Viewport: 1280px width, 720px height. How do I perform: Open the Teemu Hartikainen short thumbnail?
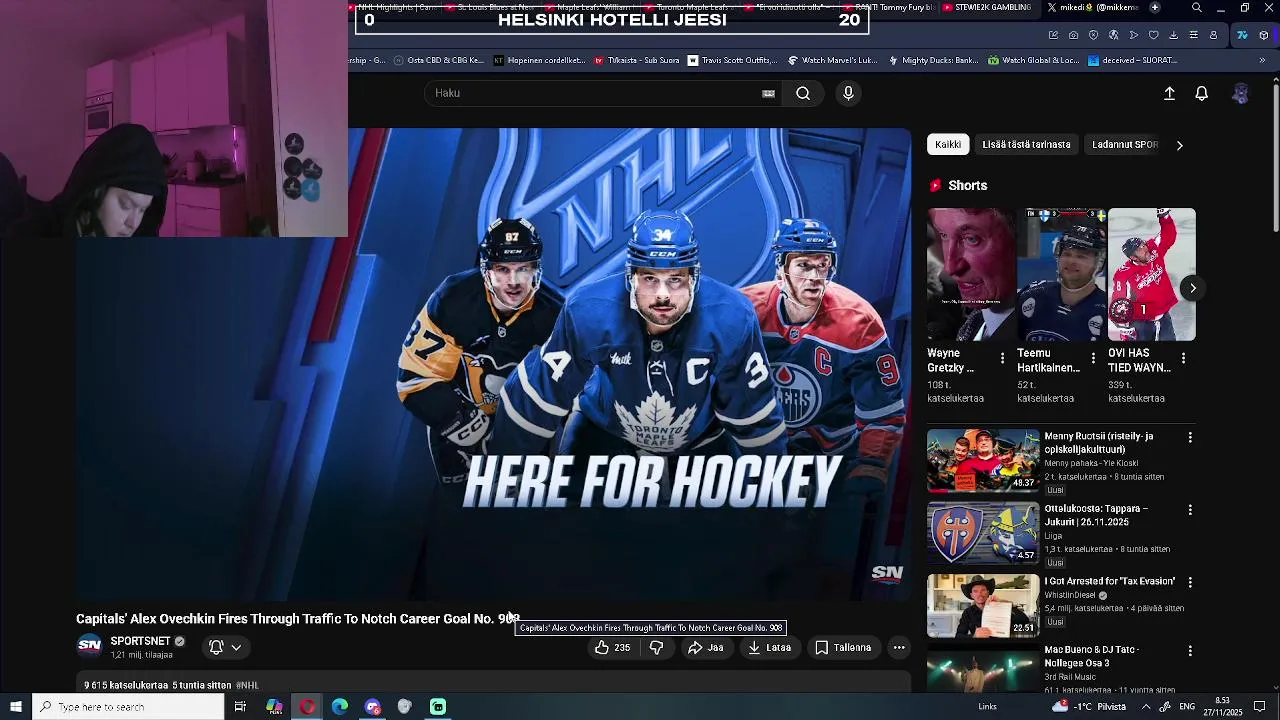1061,275
